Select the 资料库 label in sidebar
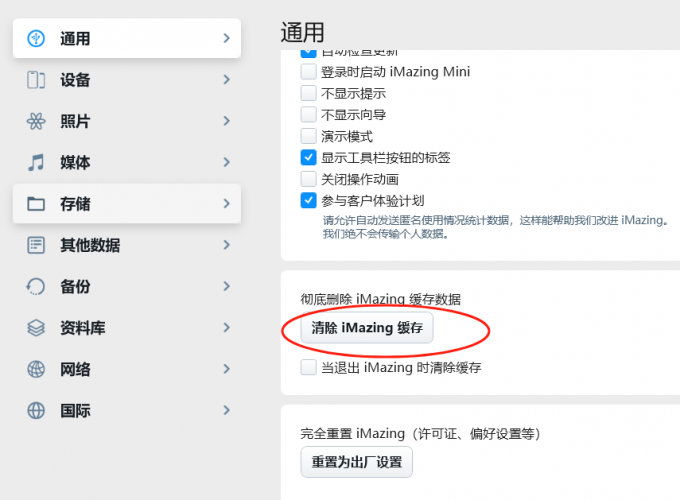 point(82,328)
